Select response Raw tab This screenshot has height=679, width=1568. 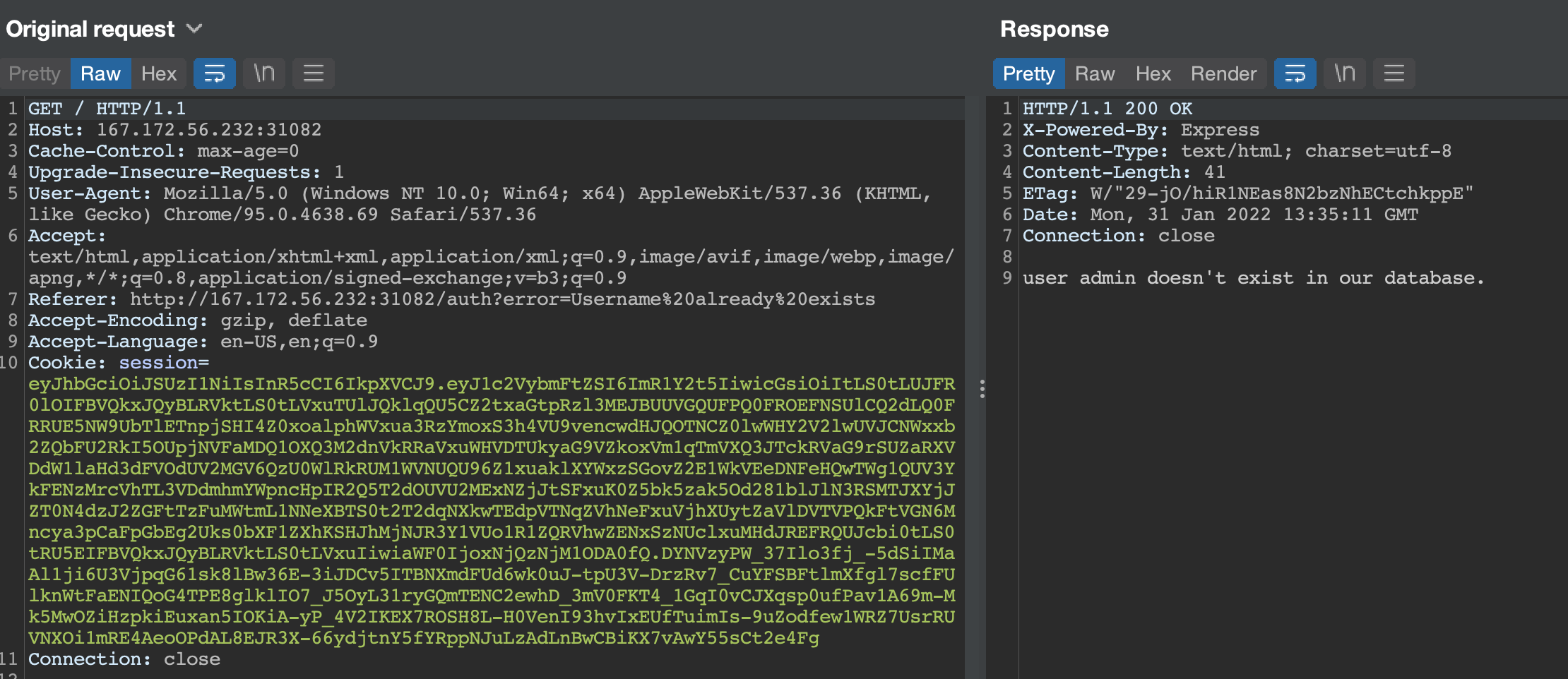point(1095,73)
